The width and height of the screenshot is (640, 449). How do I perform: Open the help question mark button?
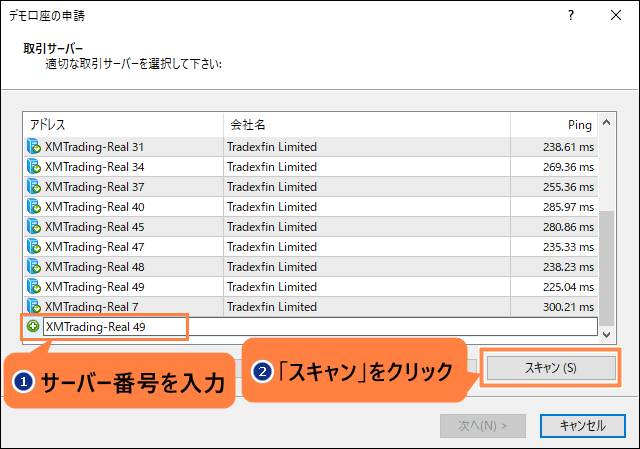(571, 16)
